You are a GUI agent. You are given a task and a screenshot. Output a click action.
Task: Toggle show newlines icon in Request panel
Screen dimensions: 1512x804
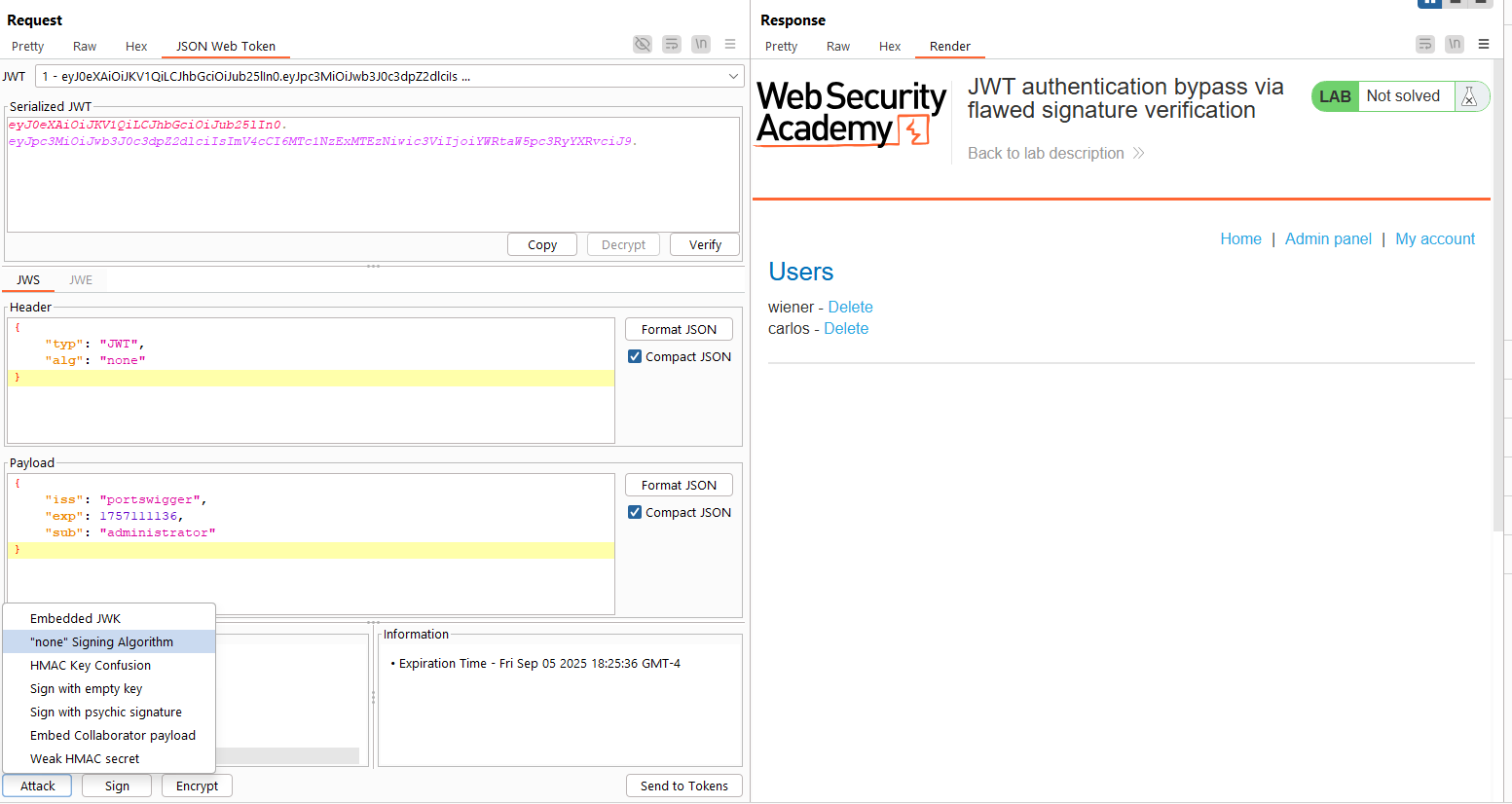pos(701,44)
